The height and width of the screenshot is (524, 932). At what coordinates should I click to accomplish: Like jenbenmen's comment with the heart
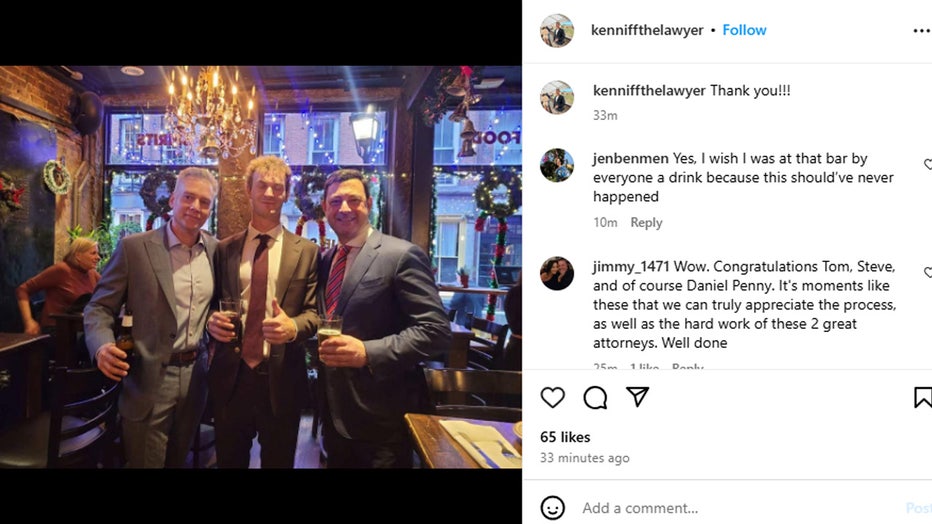(x=928, y=164)
